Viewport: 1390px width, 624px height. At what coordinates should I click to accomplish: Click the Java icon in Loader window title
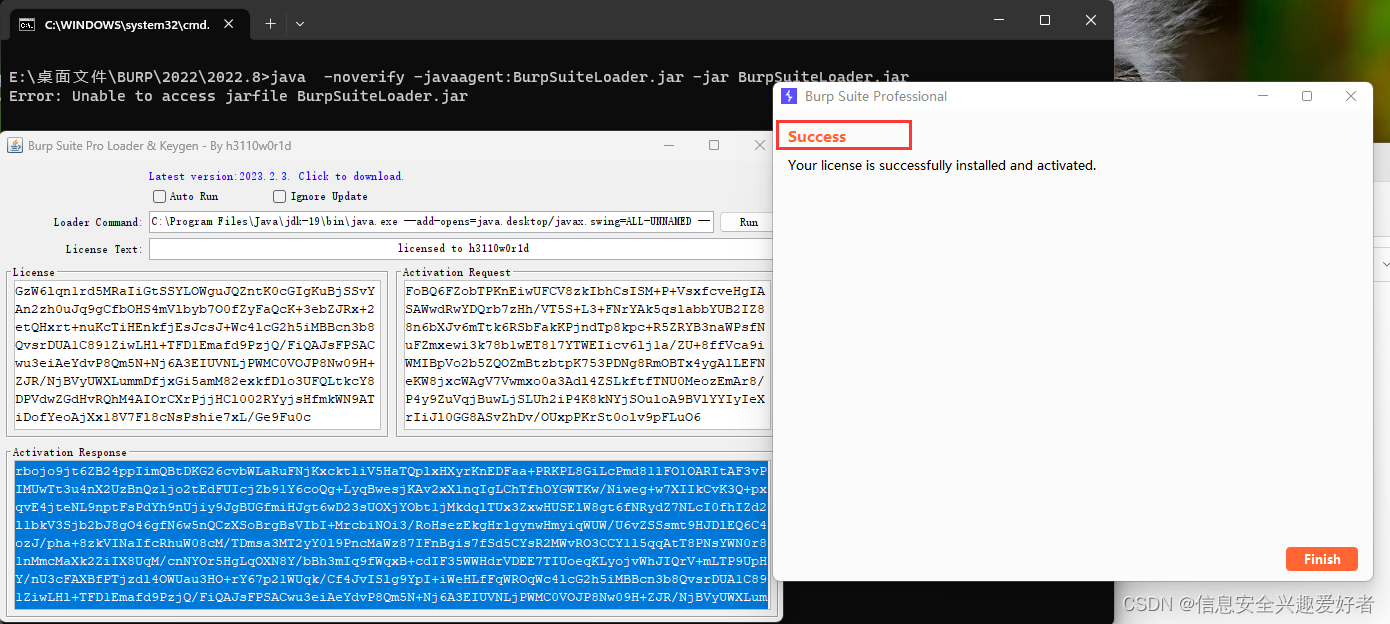[15, 145]
